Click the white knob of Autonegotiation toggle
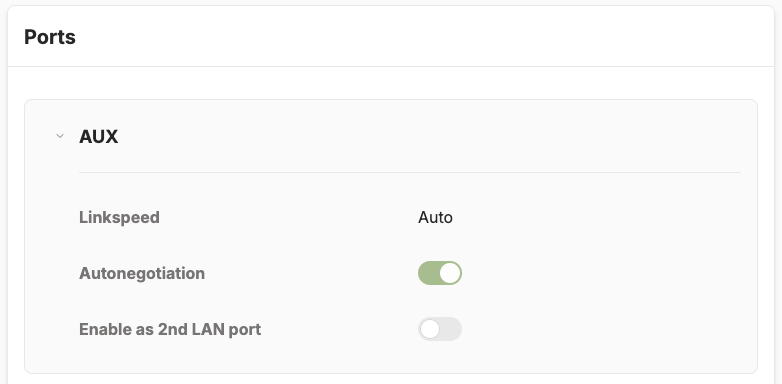This screenshot has width=782, height=384. pyautogui.click(x=450, y=273)
